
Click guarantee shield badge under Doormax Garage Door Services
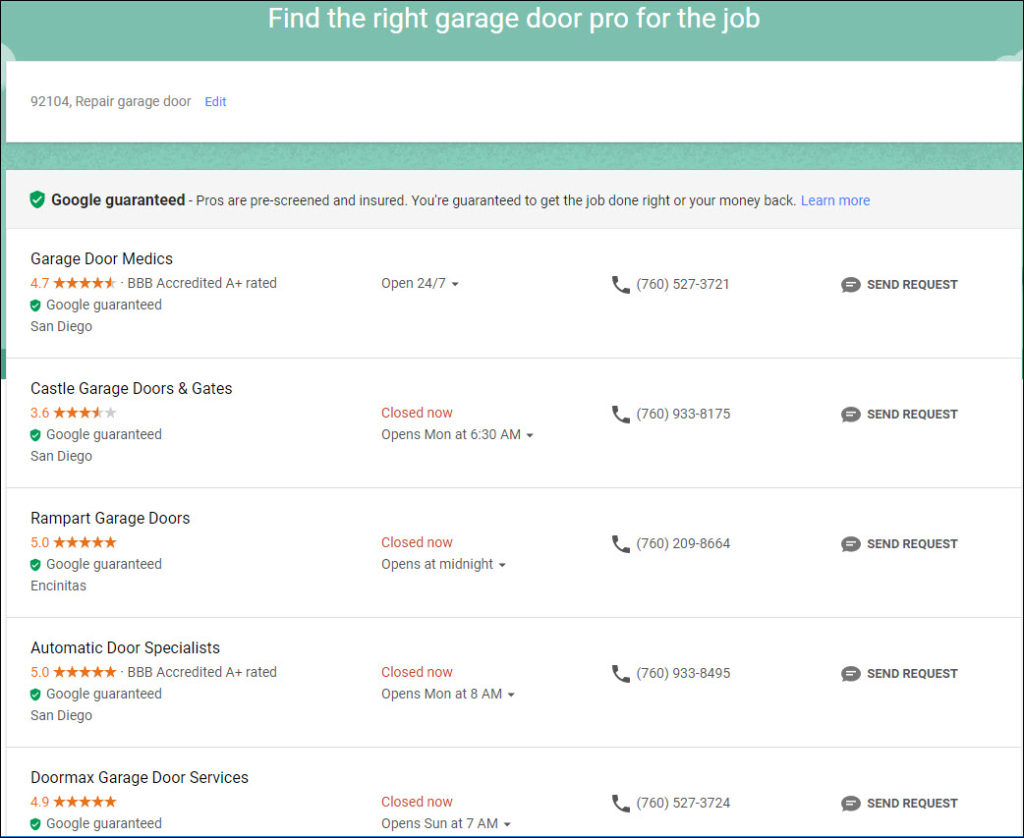35,824
